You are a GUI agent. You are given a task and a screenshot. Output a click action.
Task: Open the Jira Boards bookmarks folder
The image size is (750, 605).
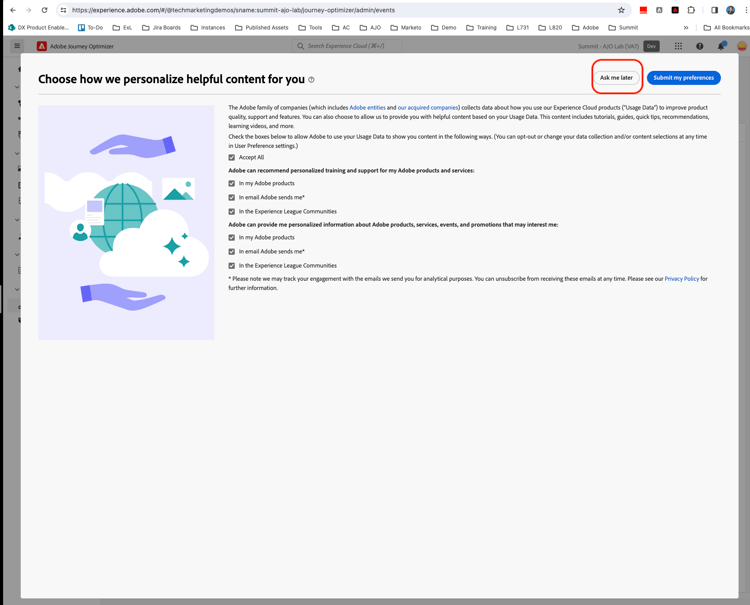pos(161,28)
